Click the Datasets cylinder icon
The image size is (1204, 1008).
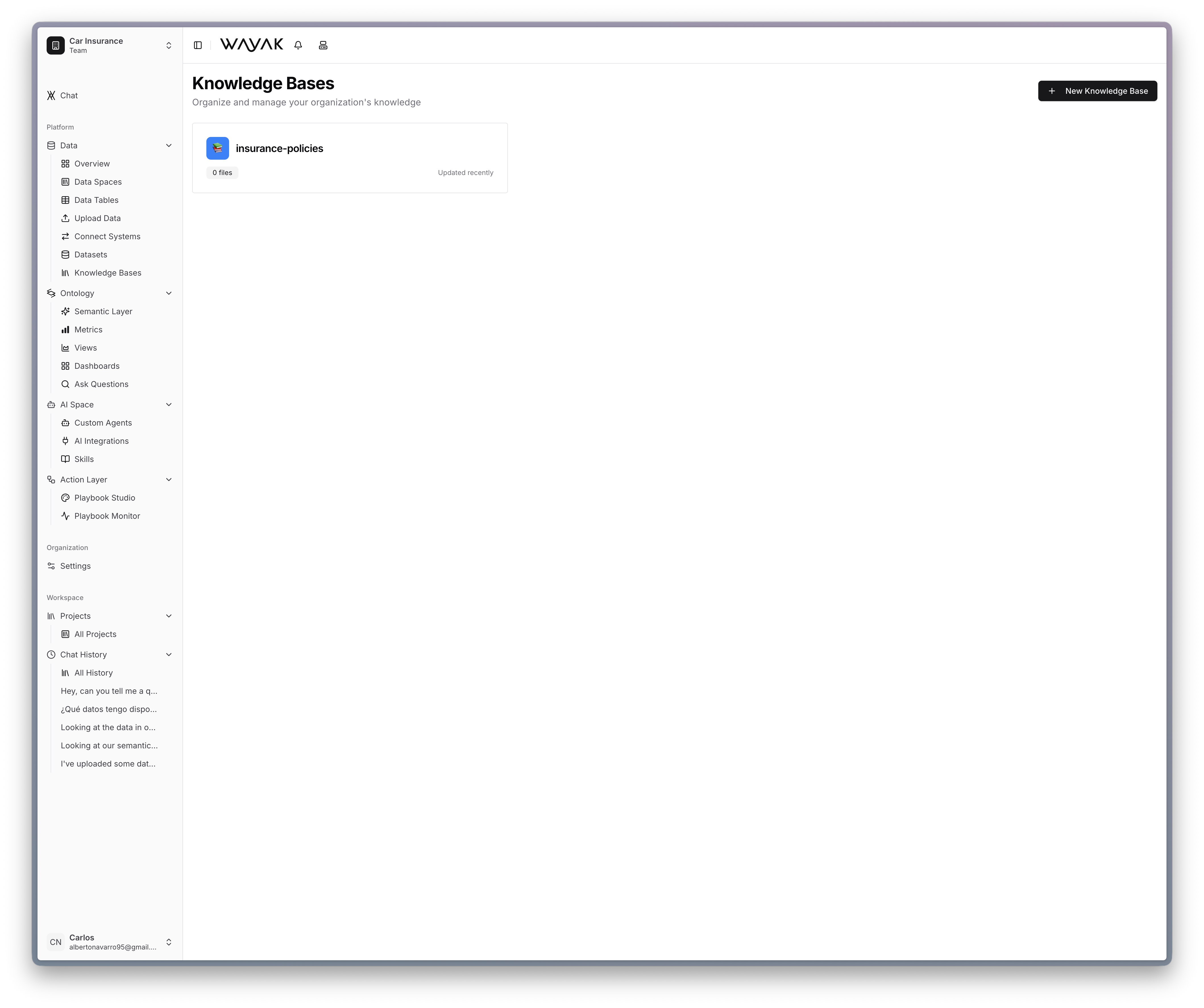pos(65,255)
